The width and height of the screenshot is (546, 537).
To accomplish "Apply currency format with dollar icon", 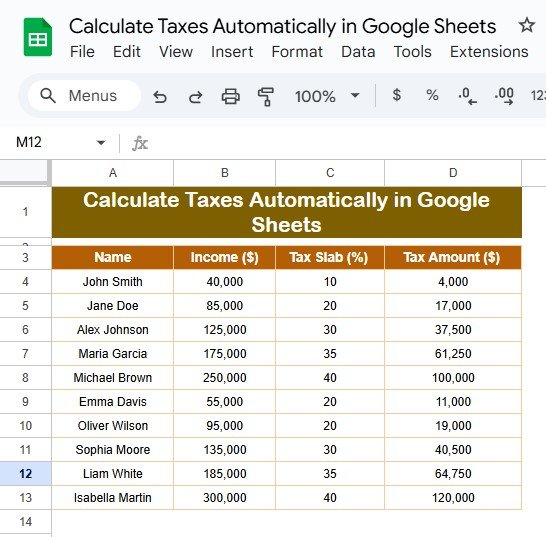I will coord(397,95).
